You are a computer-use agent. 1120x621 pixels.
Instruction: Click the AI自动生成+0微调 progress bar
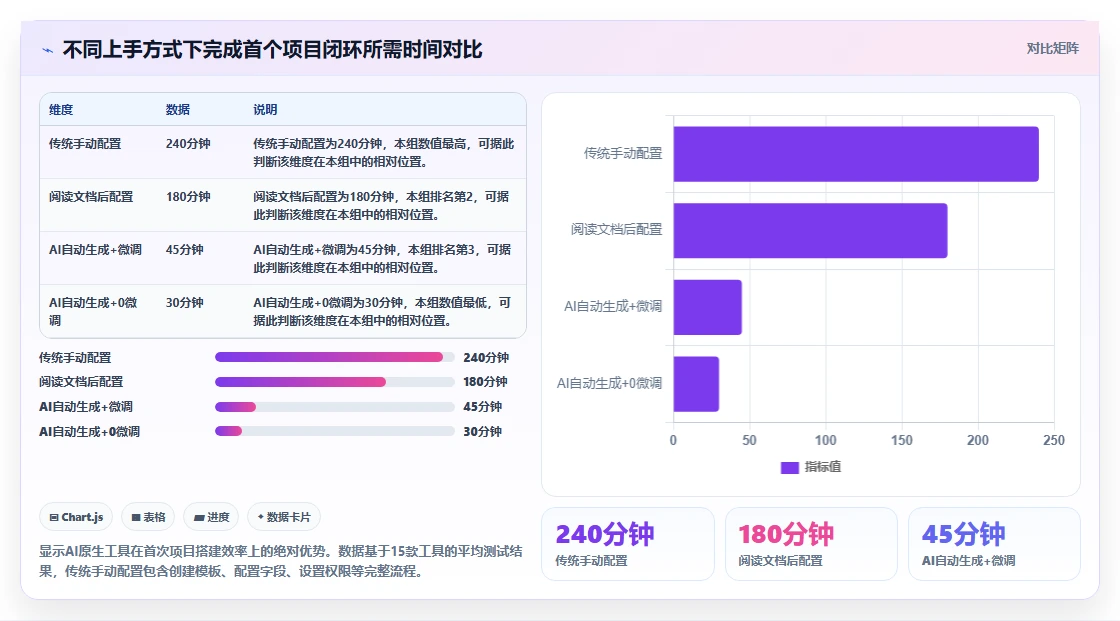coord(334,431)
